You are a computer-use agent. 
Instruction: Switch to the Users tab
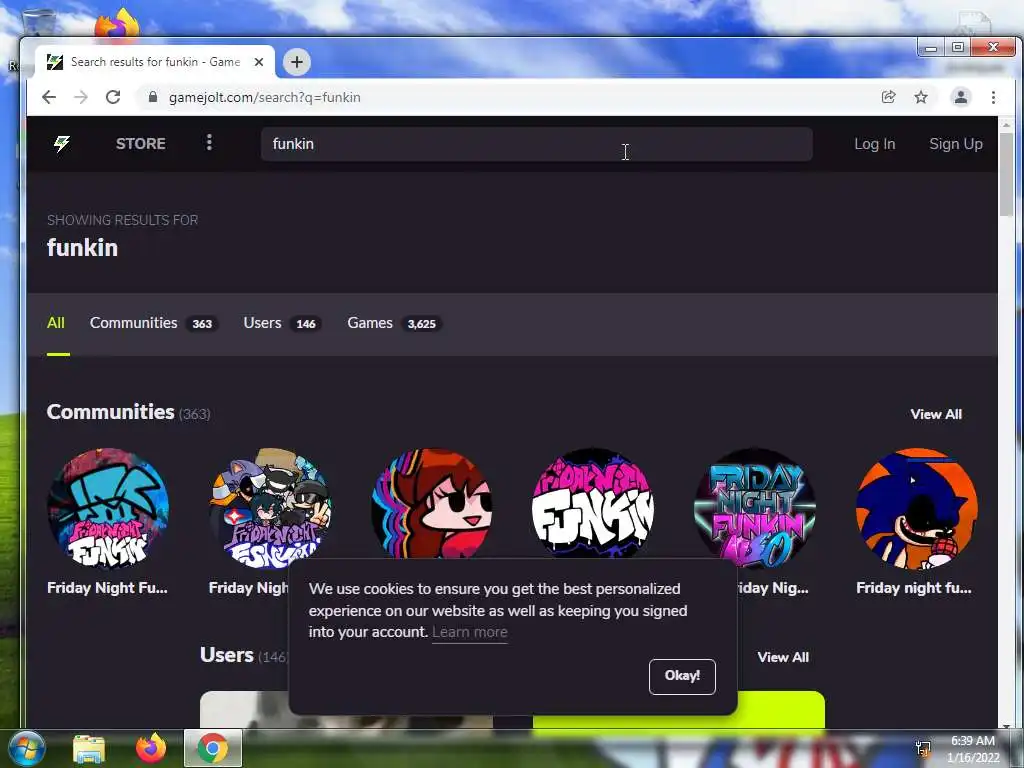[282, 323]
